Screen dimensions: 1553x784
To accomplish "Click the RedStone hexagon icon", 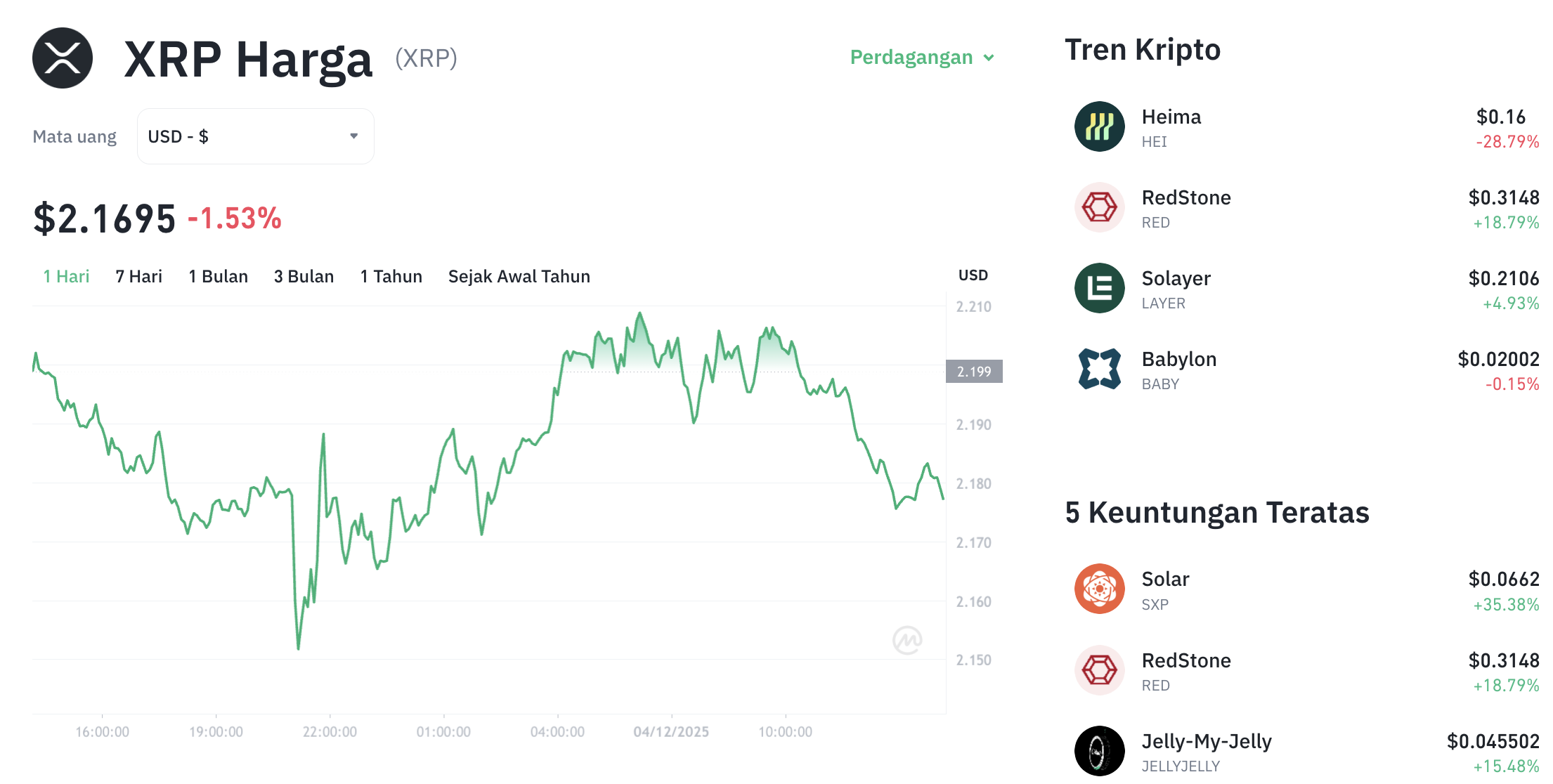I will pyautogui.click(x=1099, y=208).
